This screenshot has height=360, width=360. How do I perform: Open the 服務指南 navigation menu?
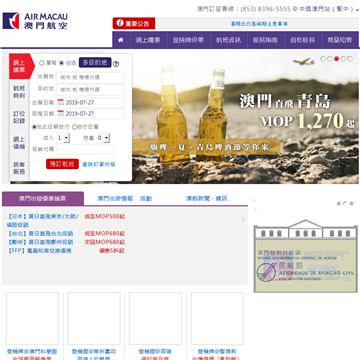click(265, 40)
